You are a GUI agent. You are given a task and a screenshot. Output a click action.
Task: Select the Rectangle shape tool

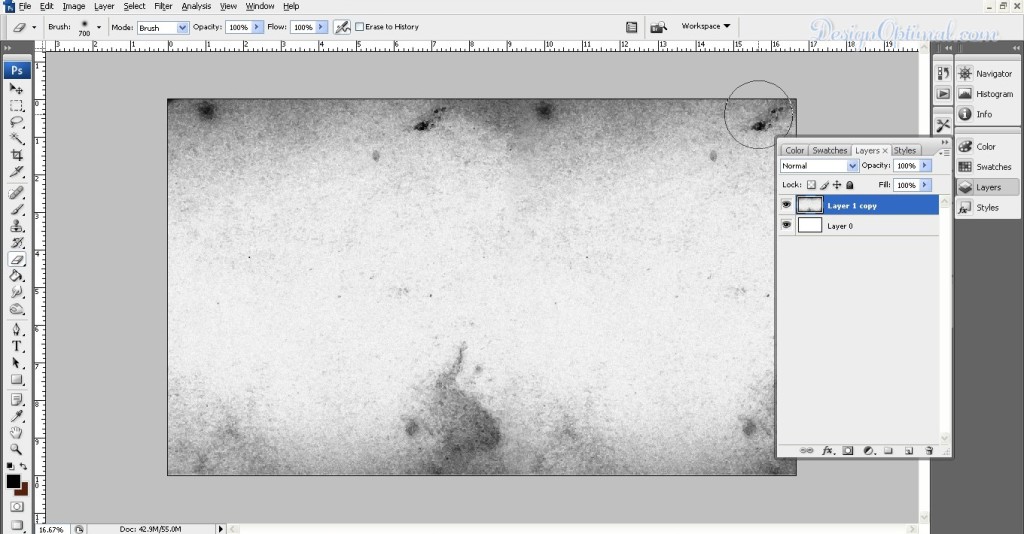(x=16, y=380)
